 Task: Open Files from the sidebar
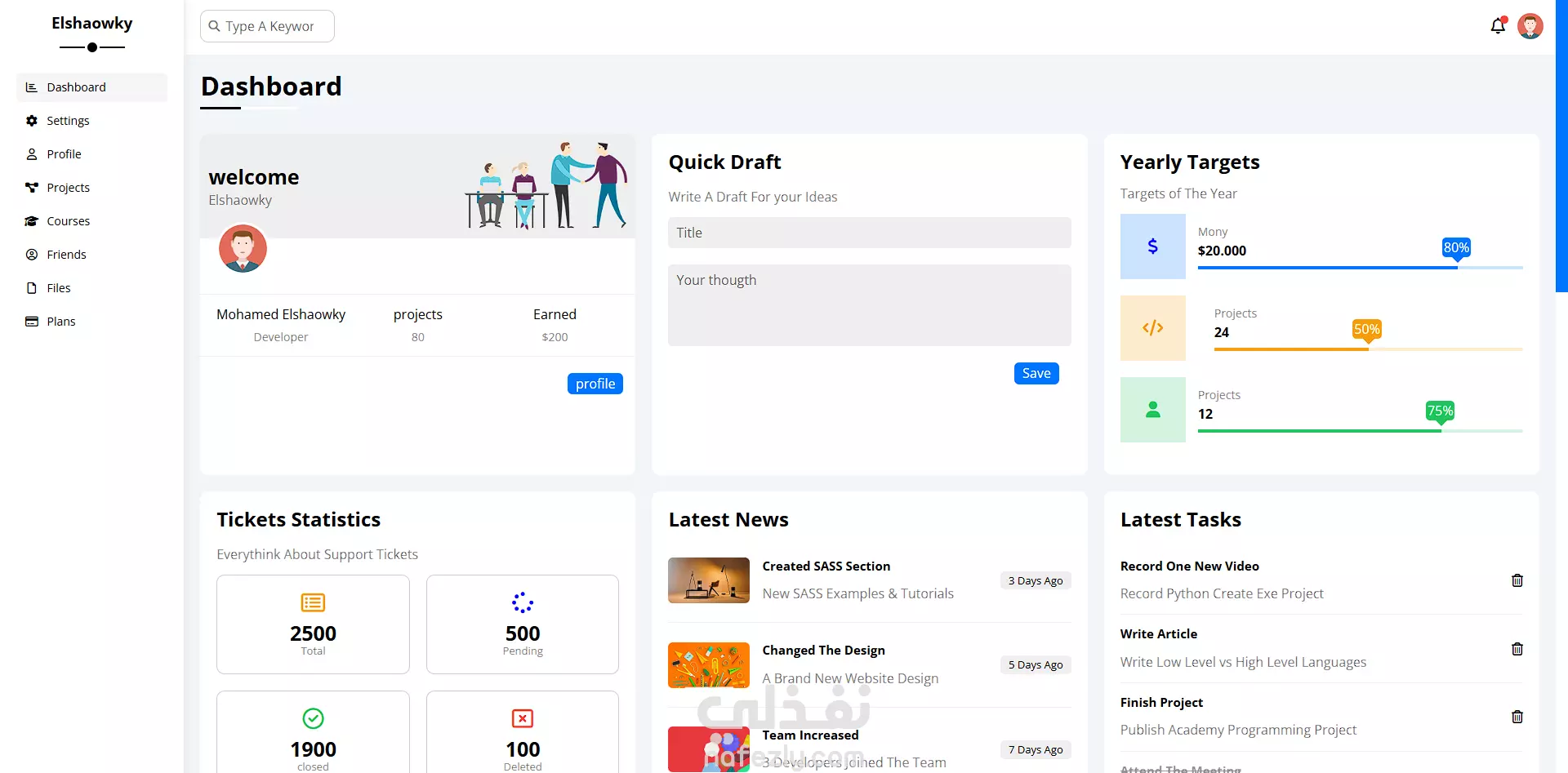[91, 288]
